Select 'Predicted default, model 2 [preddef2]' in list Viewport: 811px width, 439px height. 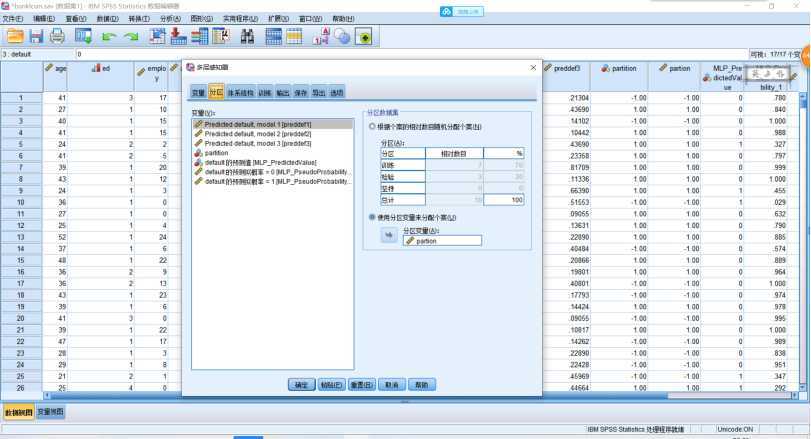tap(273, 133)
